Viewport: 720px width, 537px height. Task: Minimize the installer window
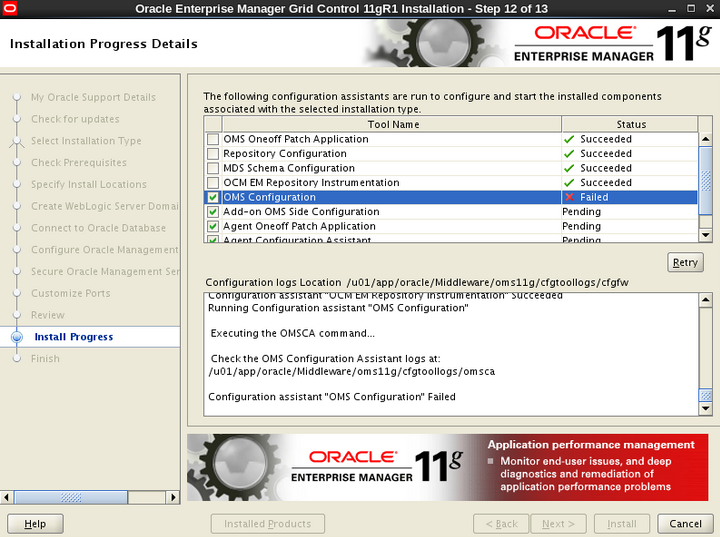point(672,9)
